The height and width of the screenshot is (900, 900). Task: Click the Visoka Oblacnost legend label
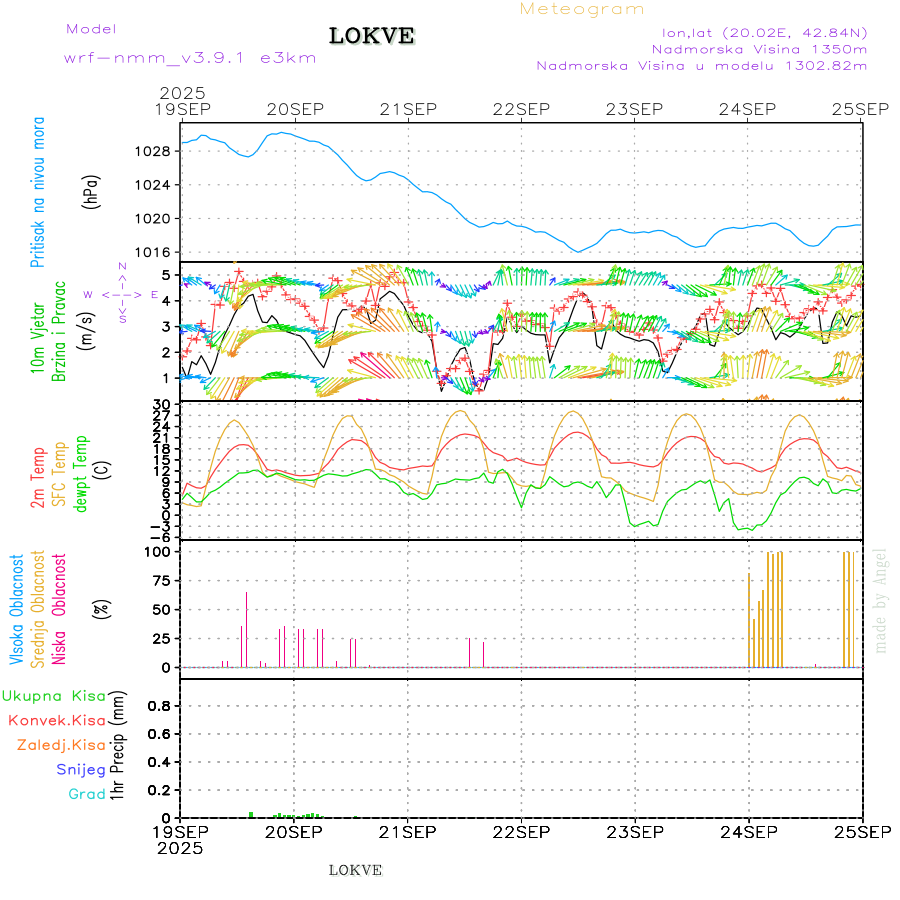(x=17, y=611)
